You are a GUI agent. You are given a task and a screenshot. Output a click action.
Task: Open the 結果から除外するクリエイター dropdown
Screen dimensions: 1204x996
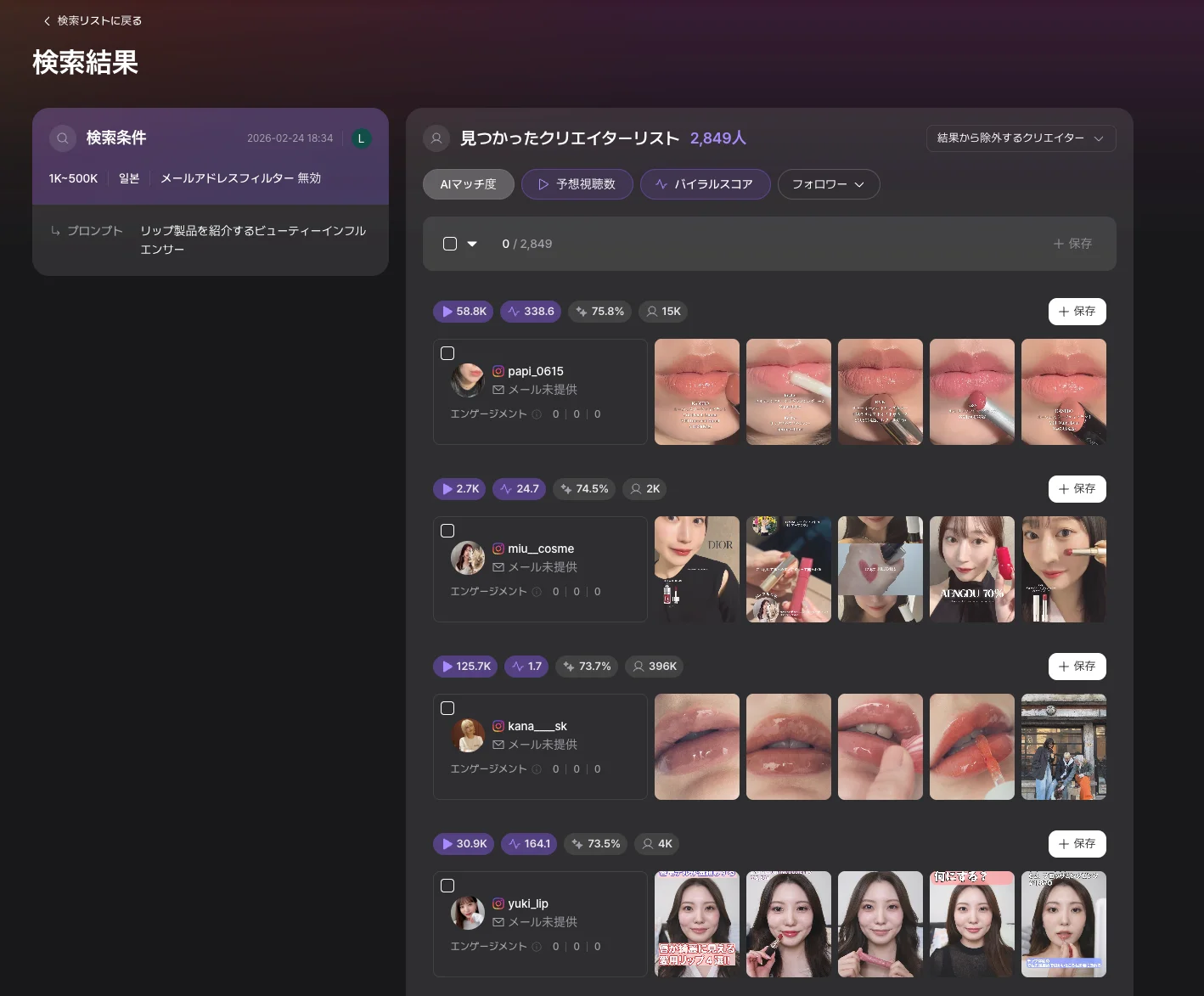pyautogui.click(x=1020, y=138)
